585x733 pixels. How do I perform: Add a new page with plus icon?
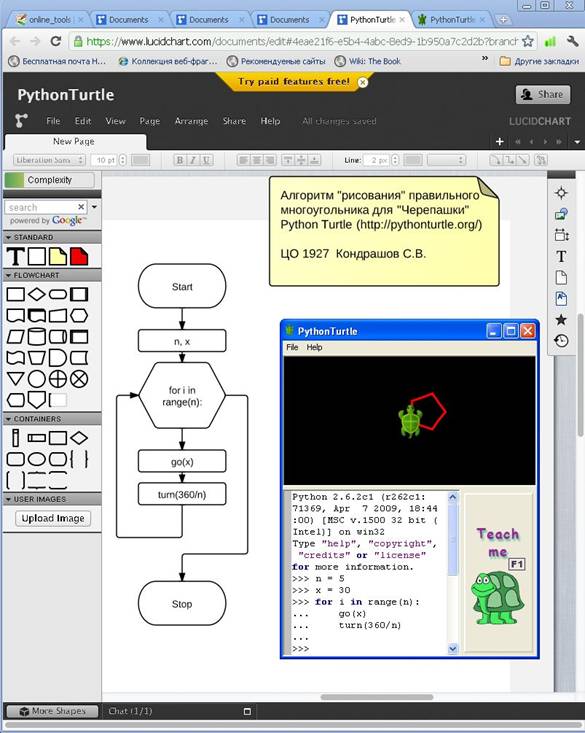(499, 141)
